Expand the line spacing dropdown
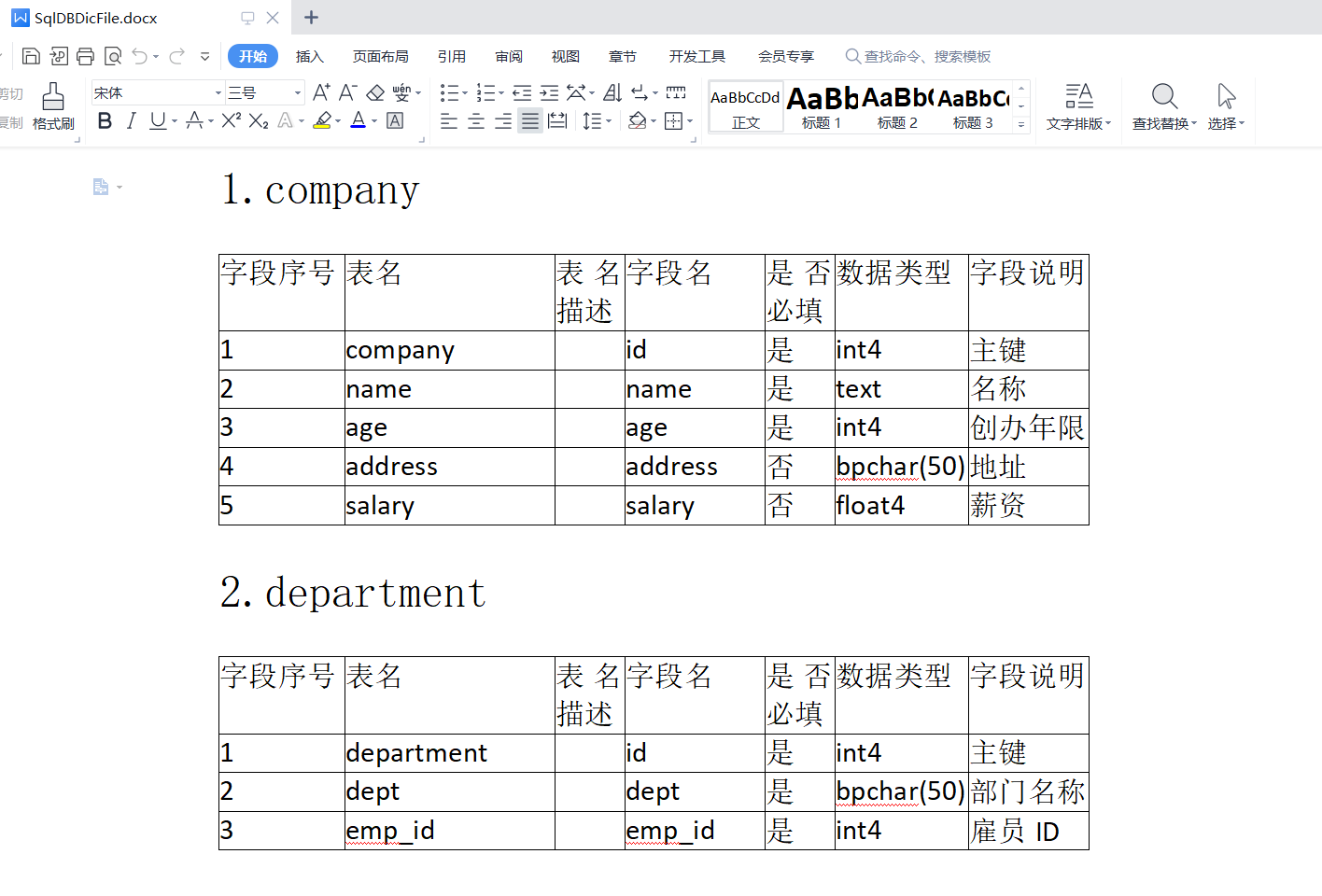The image size is (1322, 896). [x=609, y=120]
